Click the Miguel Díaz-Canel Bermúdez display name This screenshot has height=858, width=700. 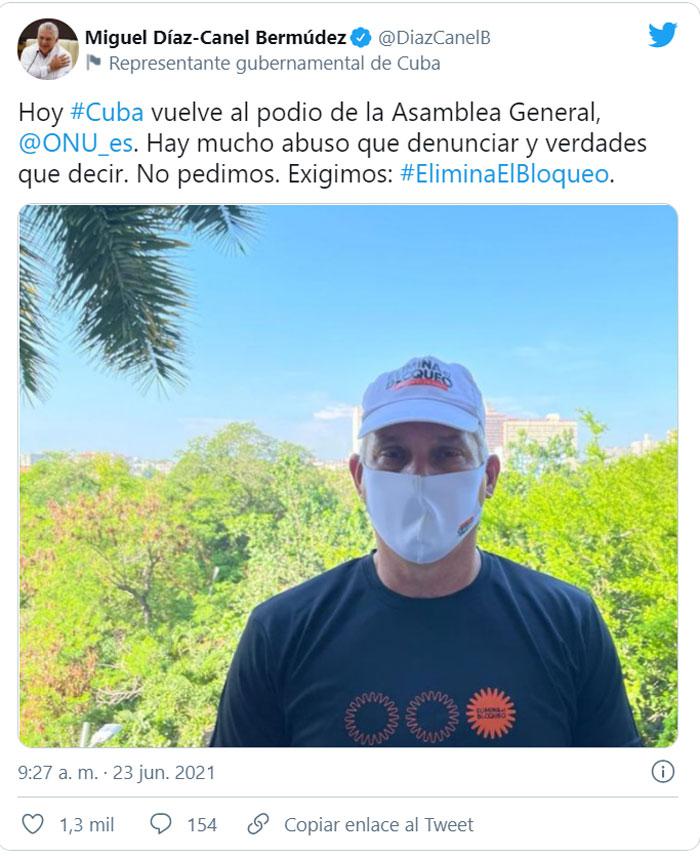216,38
